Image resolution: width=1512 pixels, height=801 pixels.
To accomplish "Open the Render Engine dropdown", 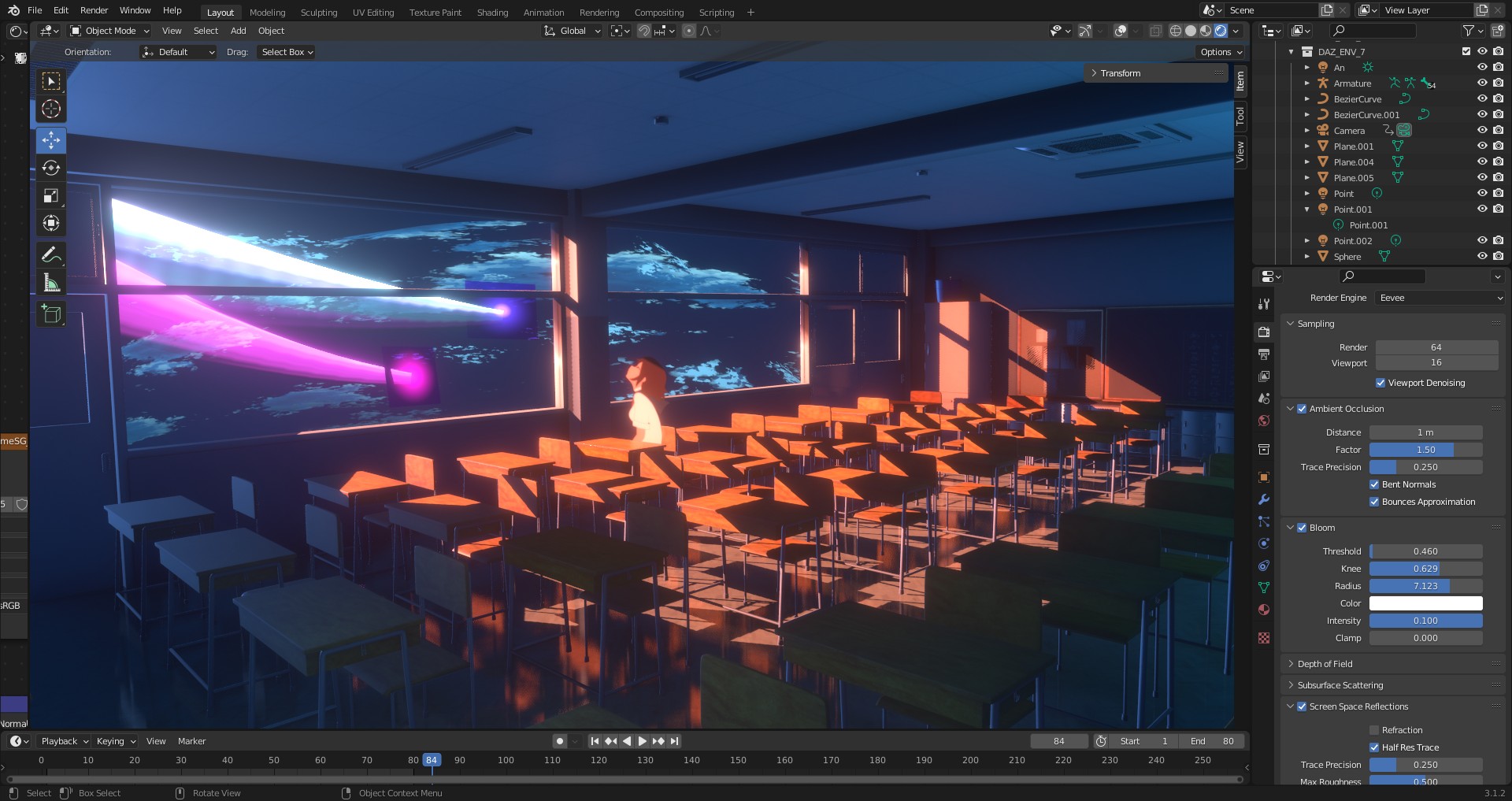I will 1440,298.
